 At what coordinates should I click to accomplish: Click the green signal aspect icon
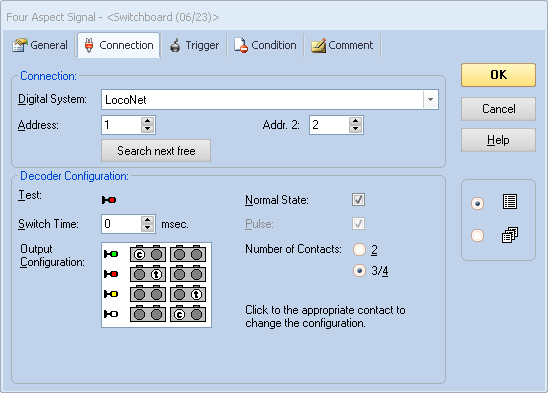point(111,254)
